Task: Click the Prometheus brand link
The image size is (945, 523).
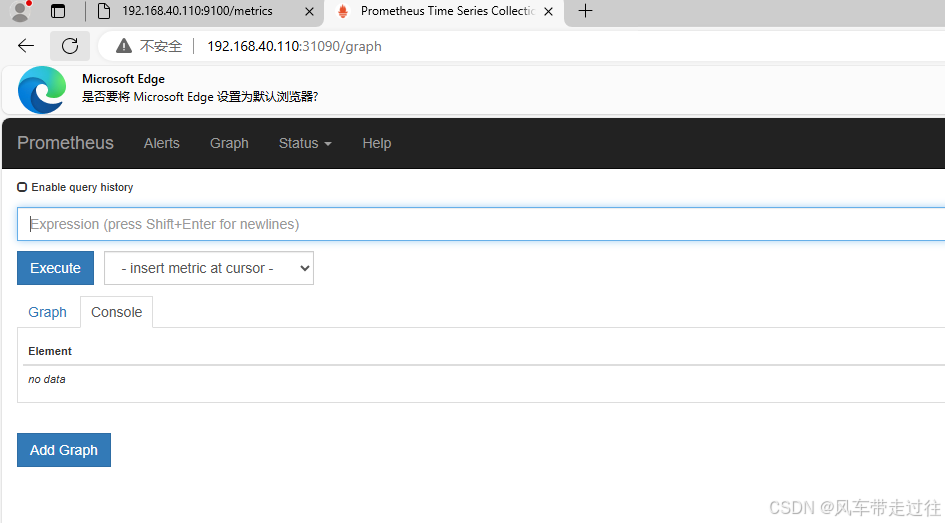Action: (65, 143)
